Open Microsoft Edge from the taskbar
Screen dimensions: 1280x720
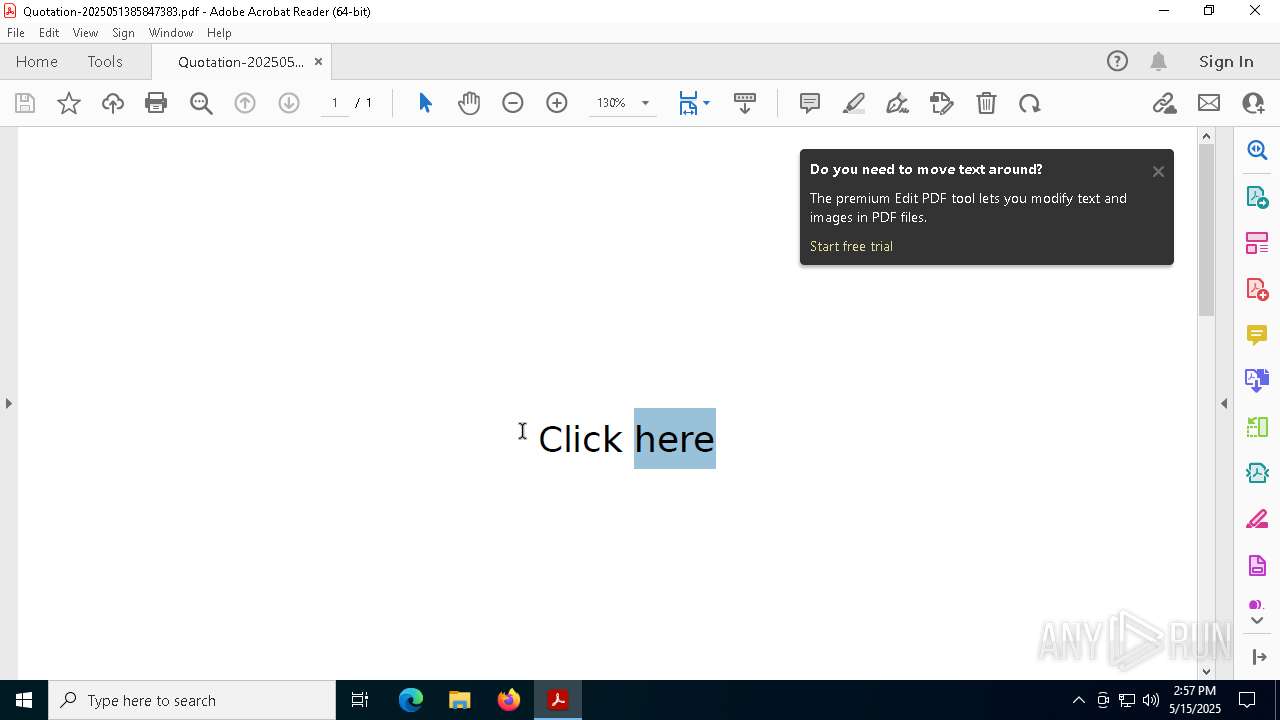[x=411, y=700]
